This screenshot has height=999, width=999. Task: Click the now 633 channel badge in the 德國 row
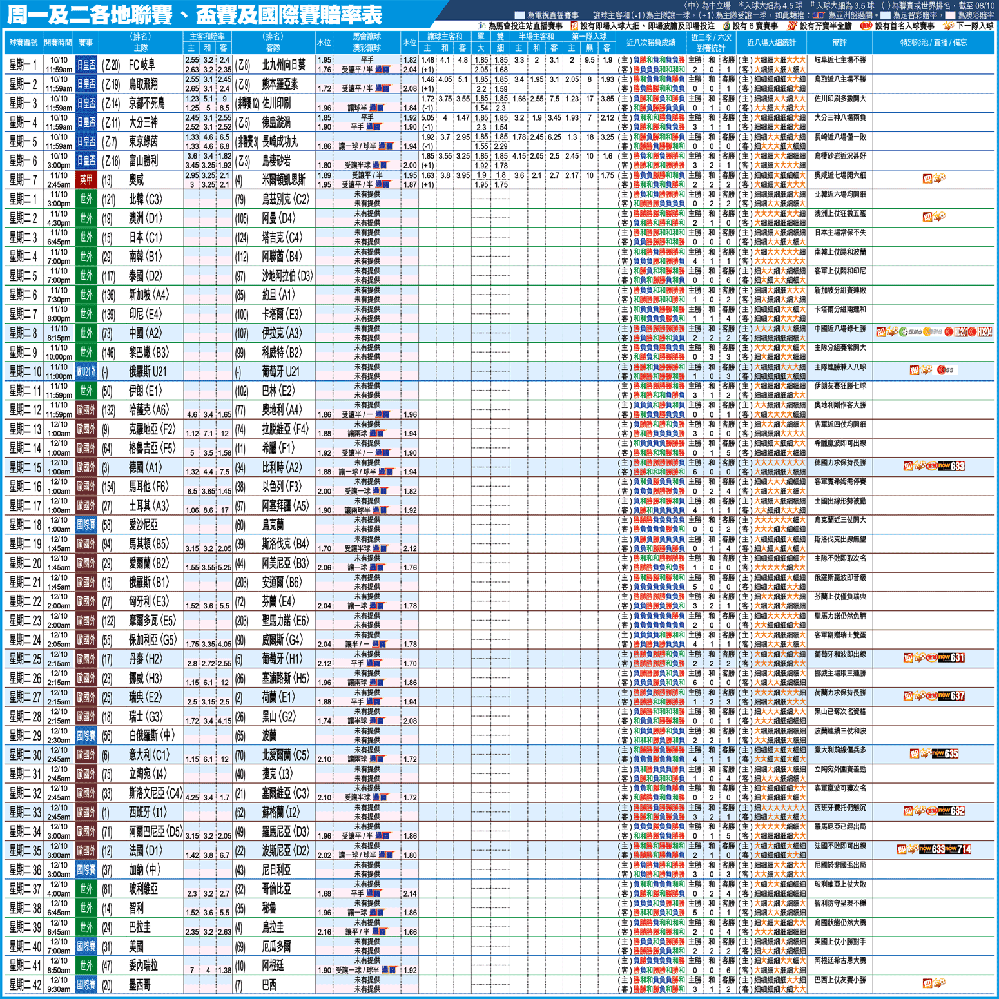coord(950,466)
